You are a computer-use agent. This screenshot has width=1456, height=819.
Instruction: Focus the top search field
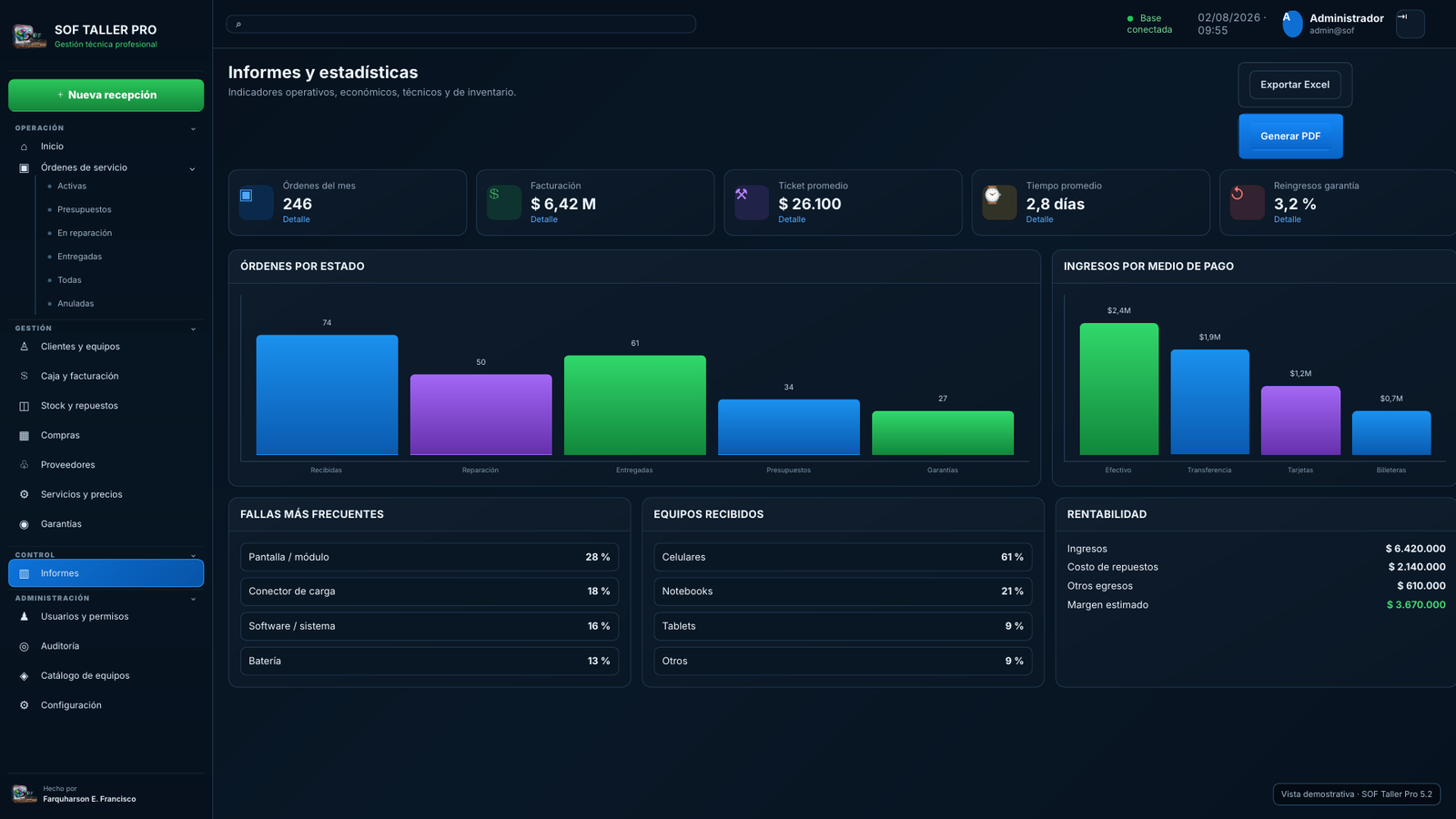(460, 24)
